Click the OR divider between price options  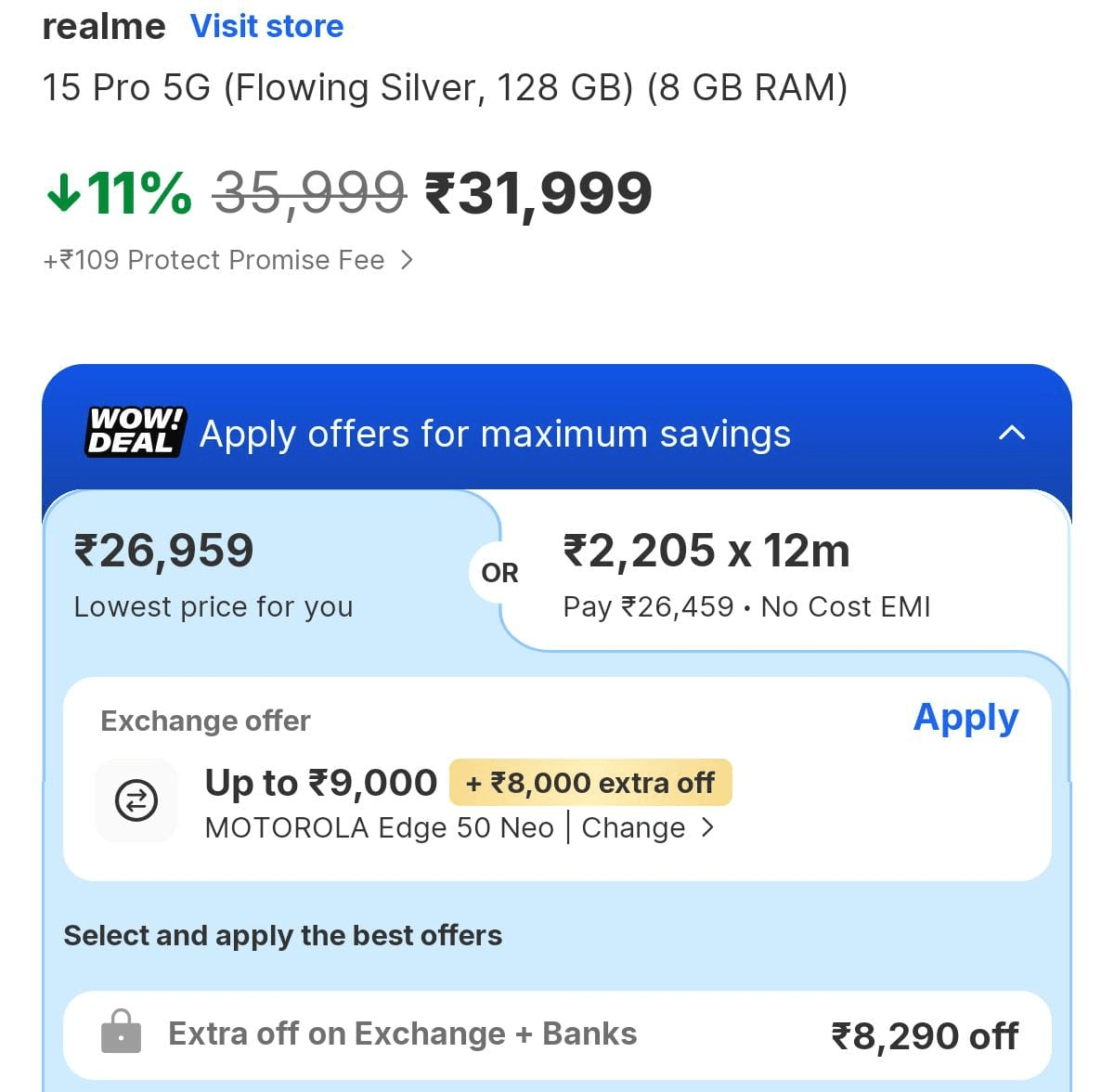[x=499, y=574]
